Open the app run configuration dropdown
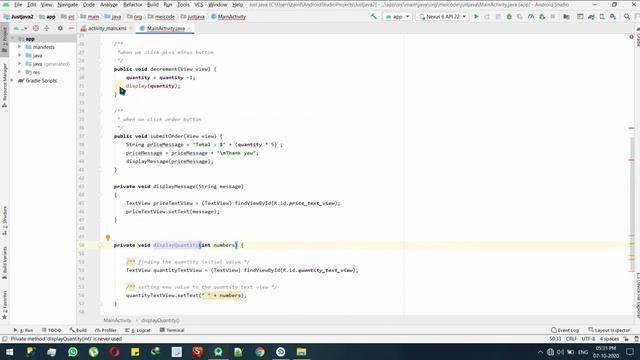 click(x=397, y=17)
